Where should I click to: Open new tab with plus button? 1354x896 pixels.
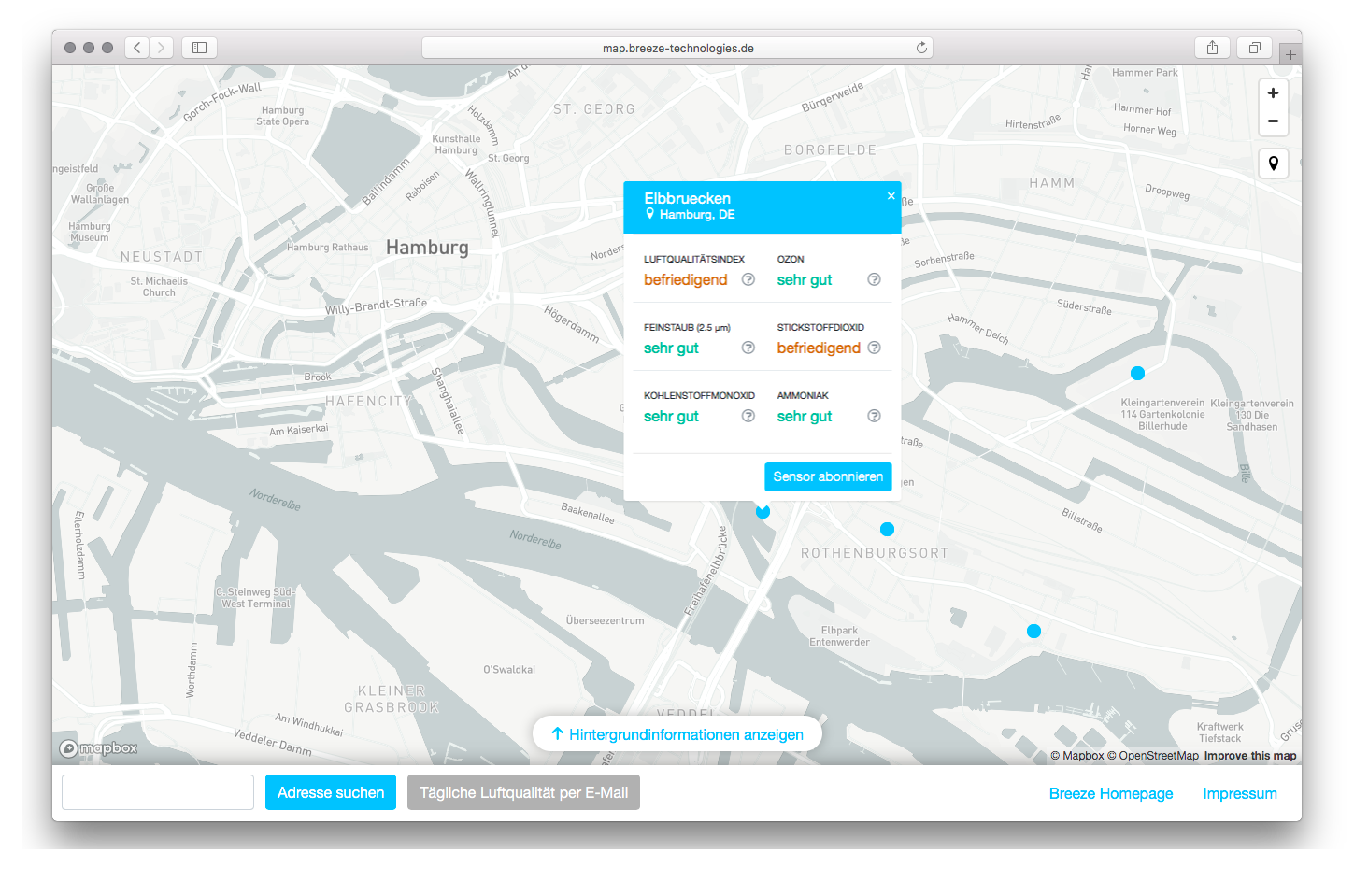click(1290, 54)
